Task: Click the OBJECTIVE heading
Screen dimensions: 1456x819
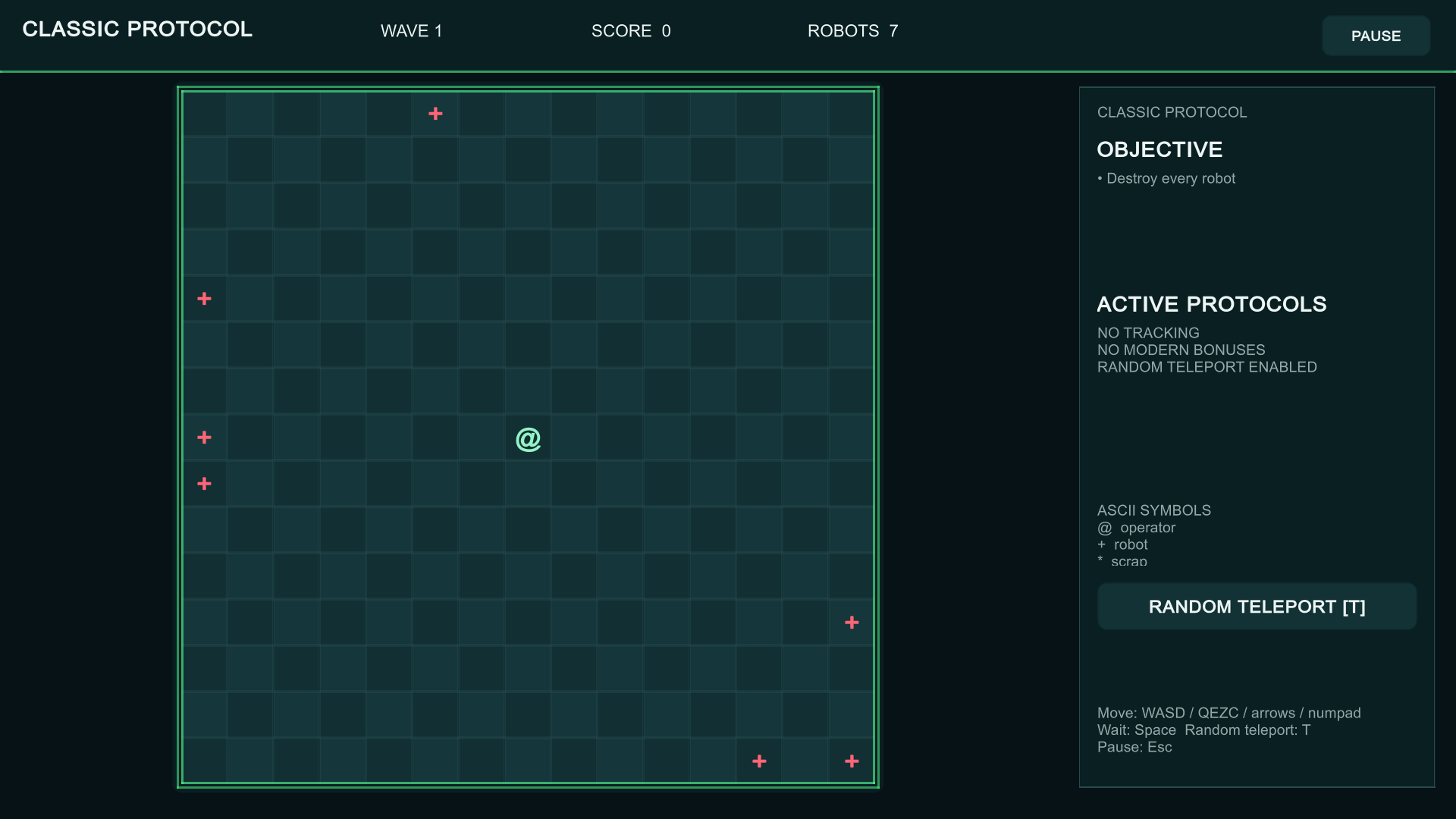Action: 1159,149
